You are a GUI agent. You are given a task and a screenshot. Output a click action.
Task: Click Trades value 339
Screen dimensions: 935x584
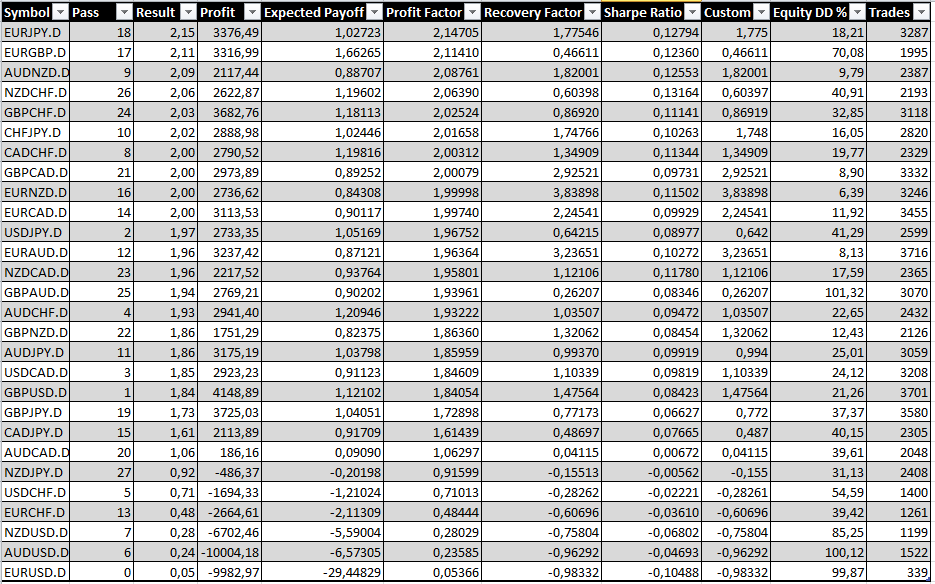pyautogui.click(x=917, y=572)
